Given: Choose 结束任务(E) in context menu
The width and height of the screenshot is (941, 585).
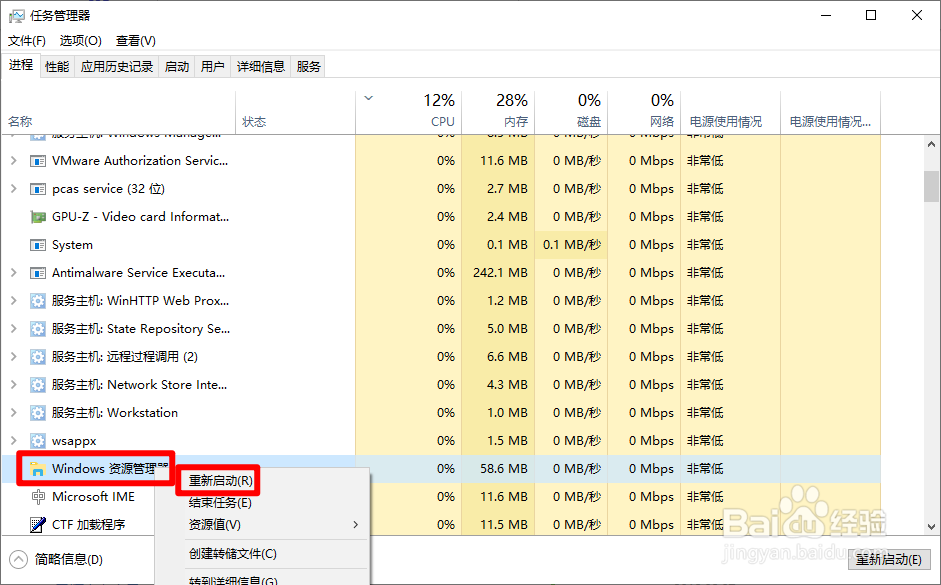Looking at the screenshot, I should pyautogui.click(x=220, y=503).
